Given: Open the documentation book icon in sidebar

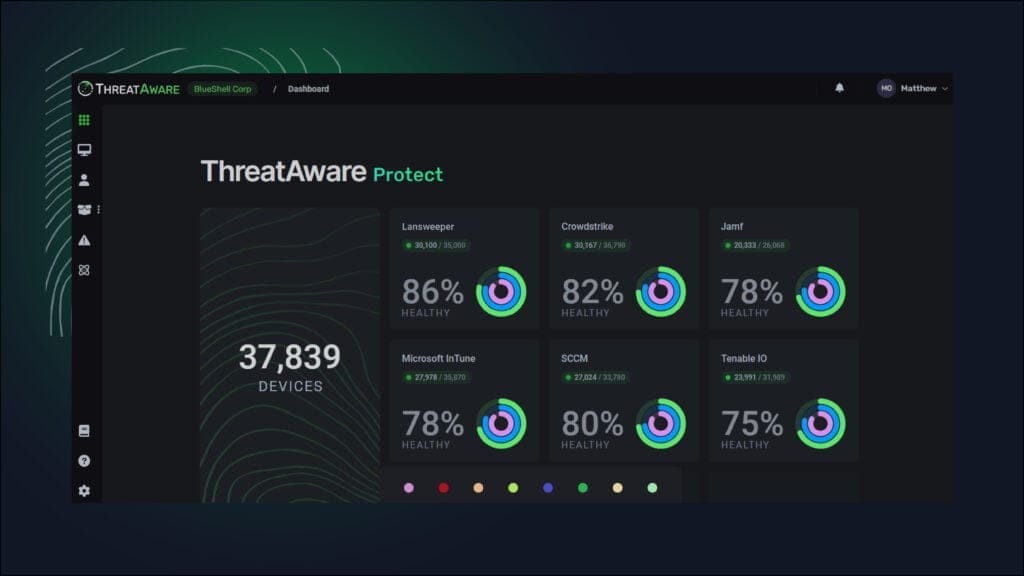Looking at the screenshot, I should 84,431.
